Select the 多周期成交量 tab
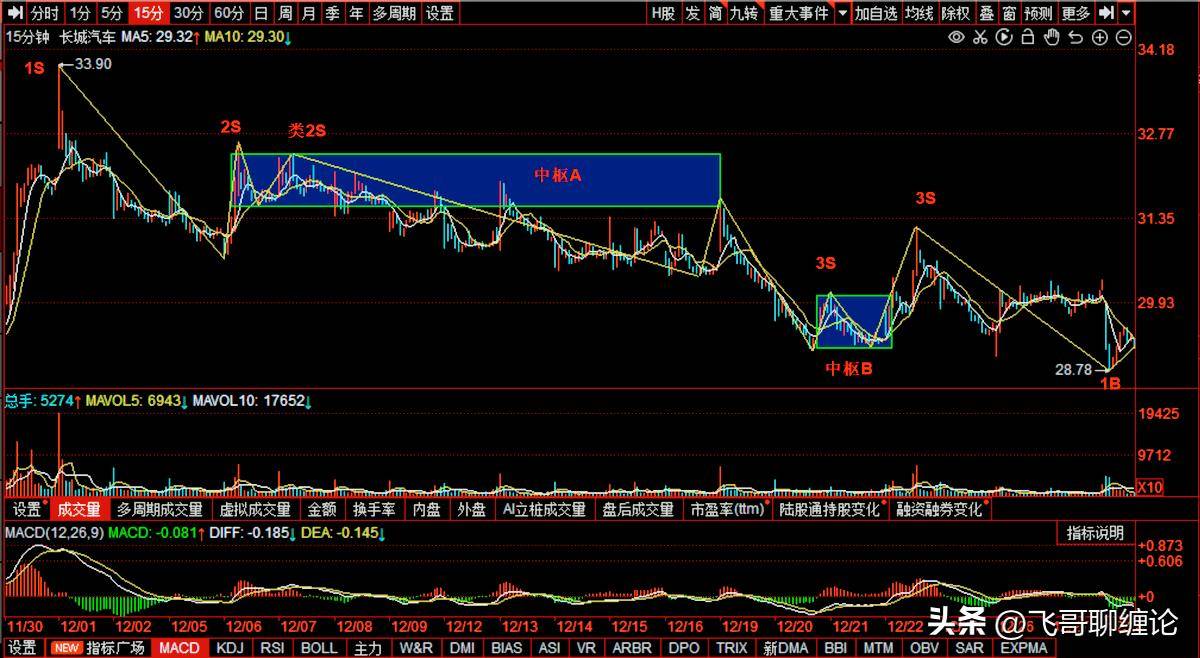Image resolution: width=1200 pixels, height=658 pixels. [x=160, y=509]
